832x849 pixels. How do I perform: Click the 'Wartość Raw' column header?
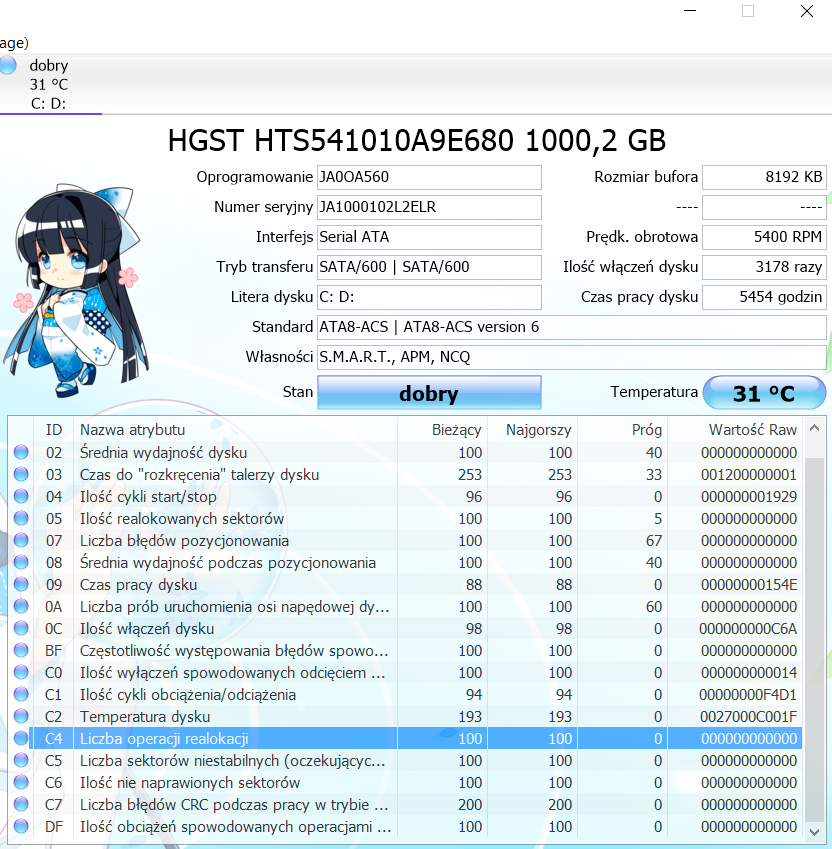(x=735, y=429)
